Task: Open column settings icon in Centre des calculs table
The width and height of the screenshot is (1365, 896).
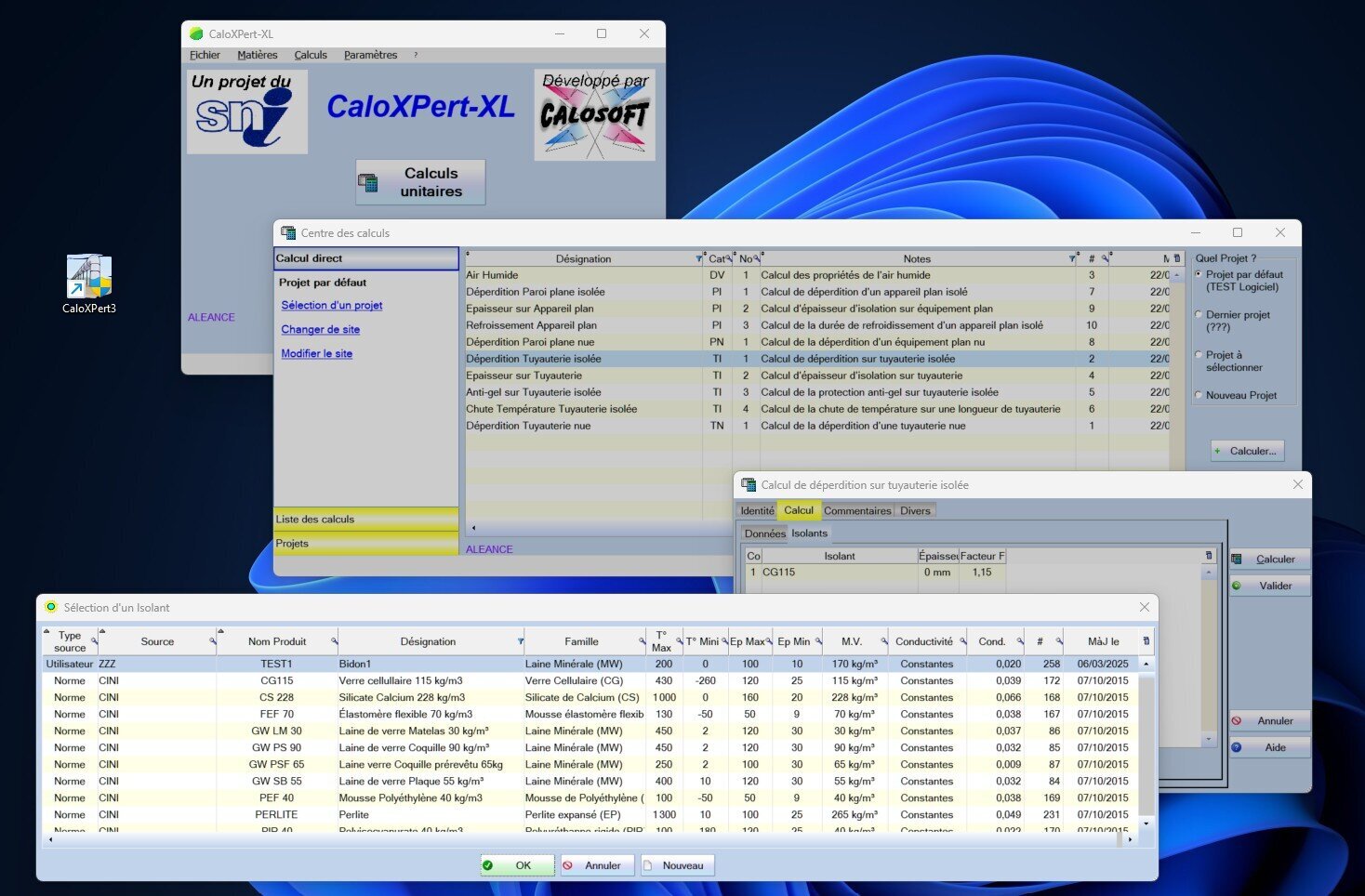Action: click(1177, 258)
